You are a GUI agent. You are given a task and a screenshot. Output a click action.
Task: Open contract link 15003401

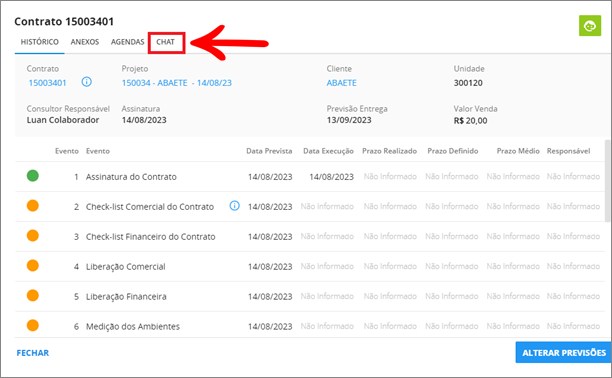(47, 83)
